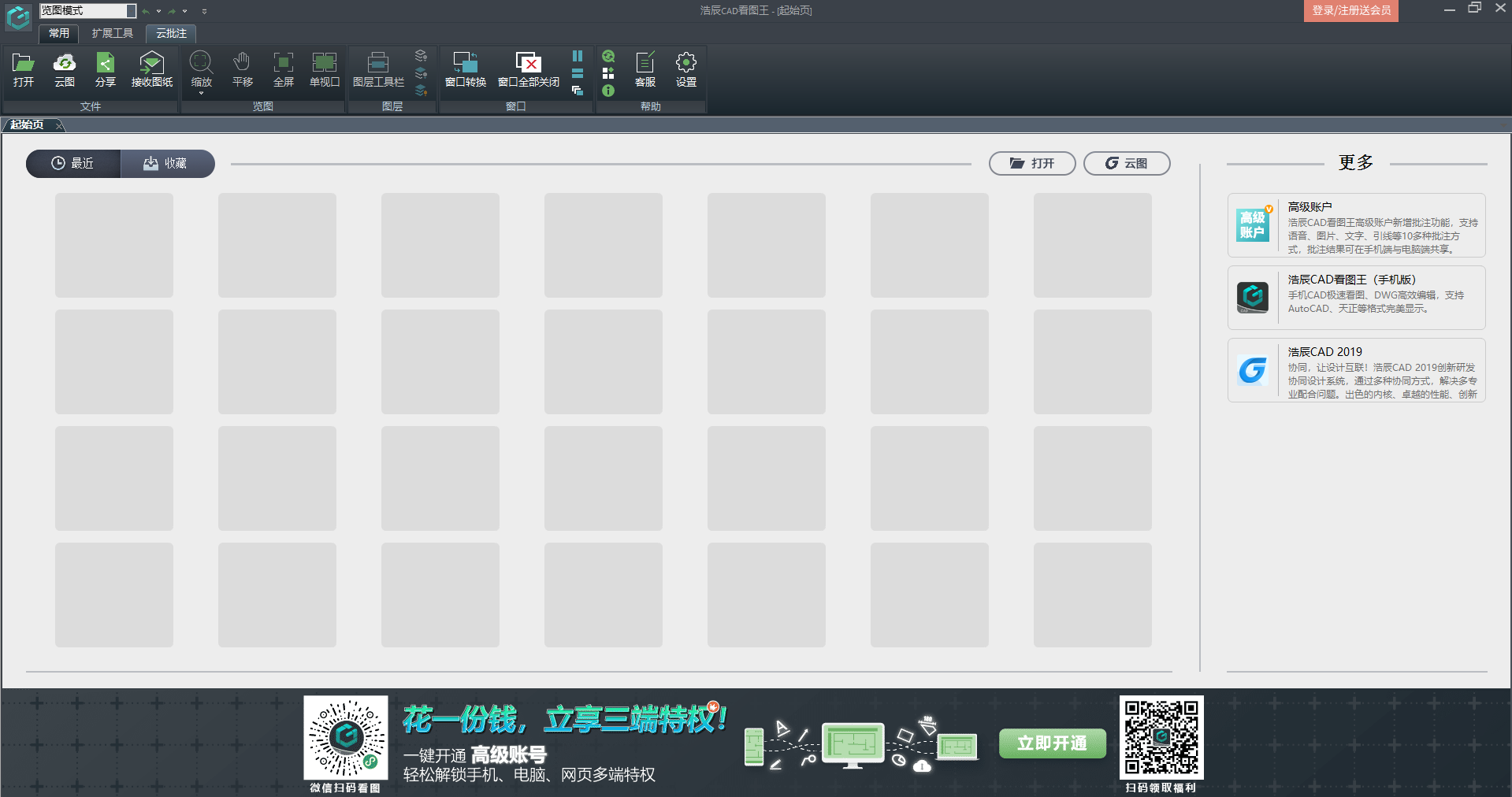Click the blue G logo of 浩辰CAD 2019

[x=1253, y=370]
